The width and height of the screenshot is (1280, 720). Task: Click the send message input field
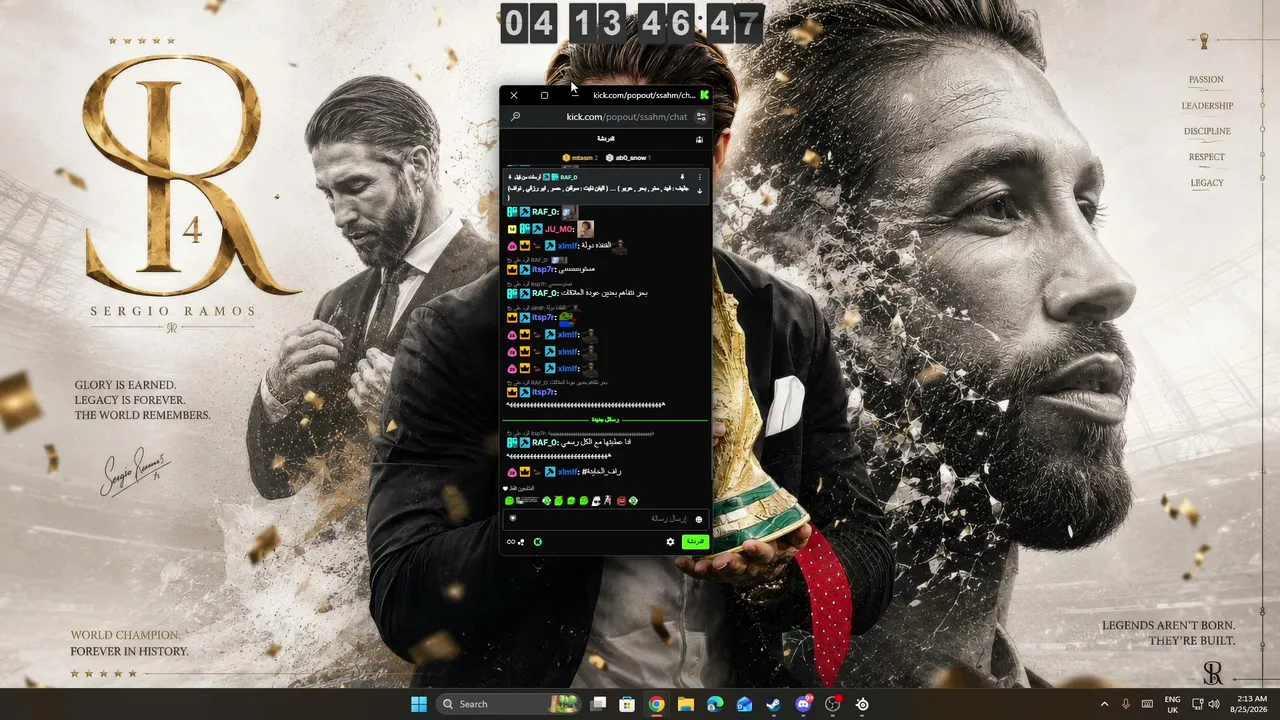(606, 518)
